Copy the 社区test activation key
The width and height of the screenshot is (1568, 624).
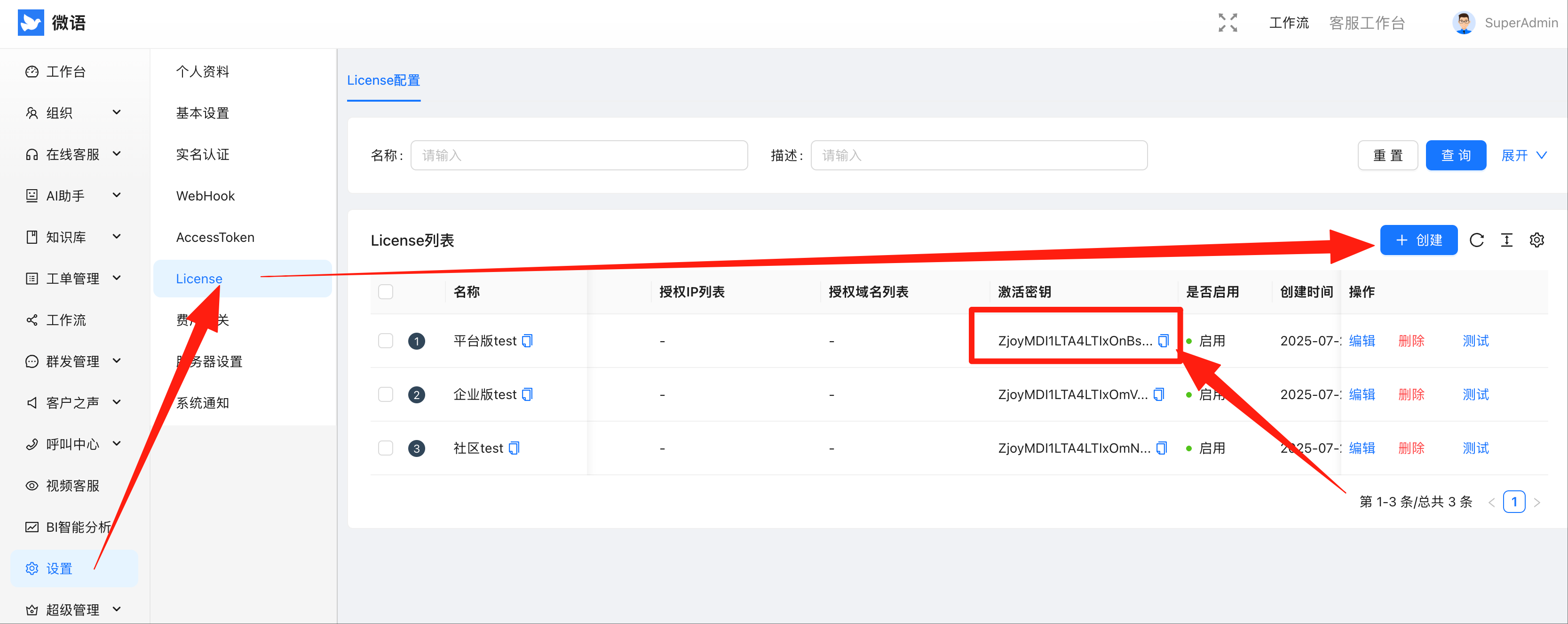(x=1161, y=448)
